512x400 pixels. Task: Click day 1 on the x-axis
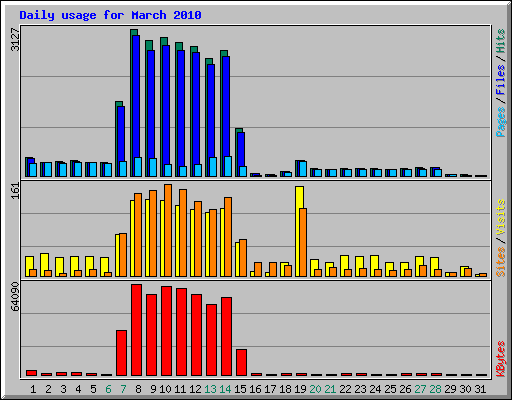click(x=33, y=389)
